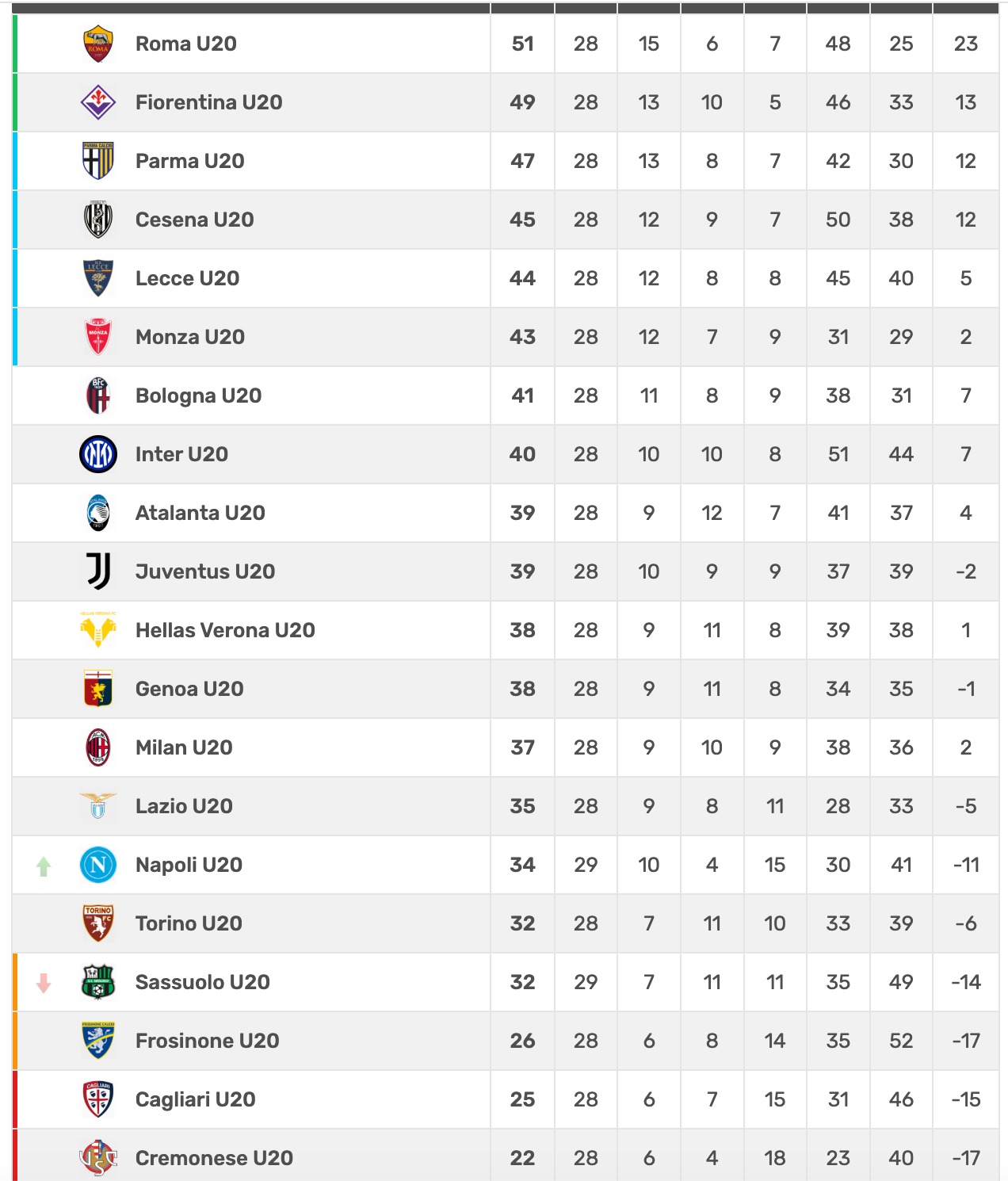Select the Juventus U20 logo

[x=98, y=571]
